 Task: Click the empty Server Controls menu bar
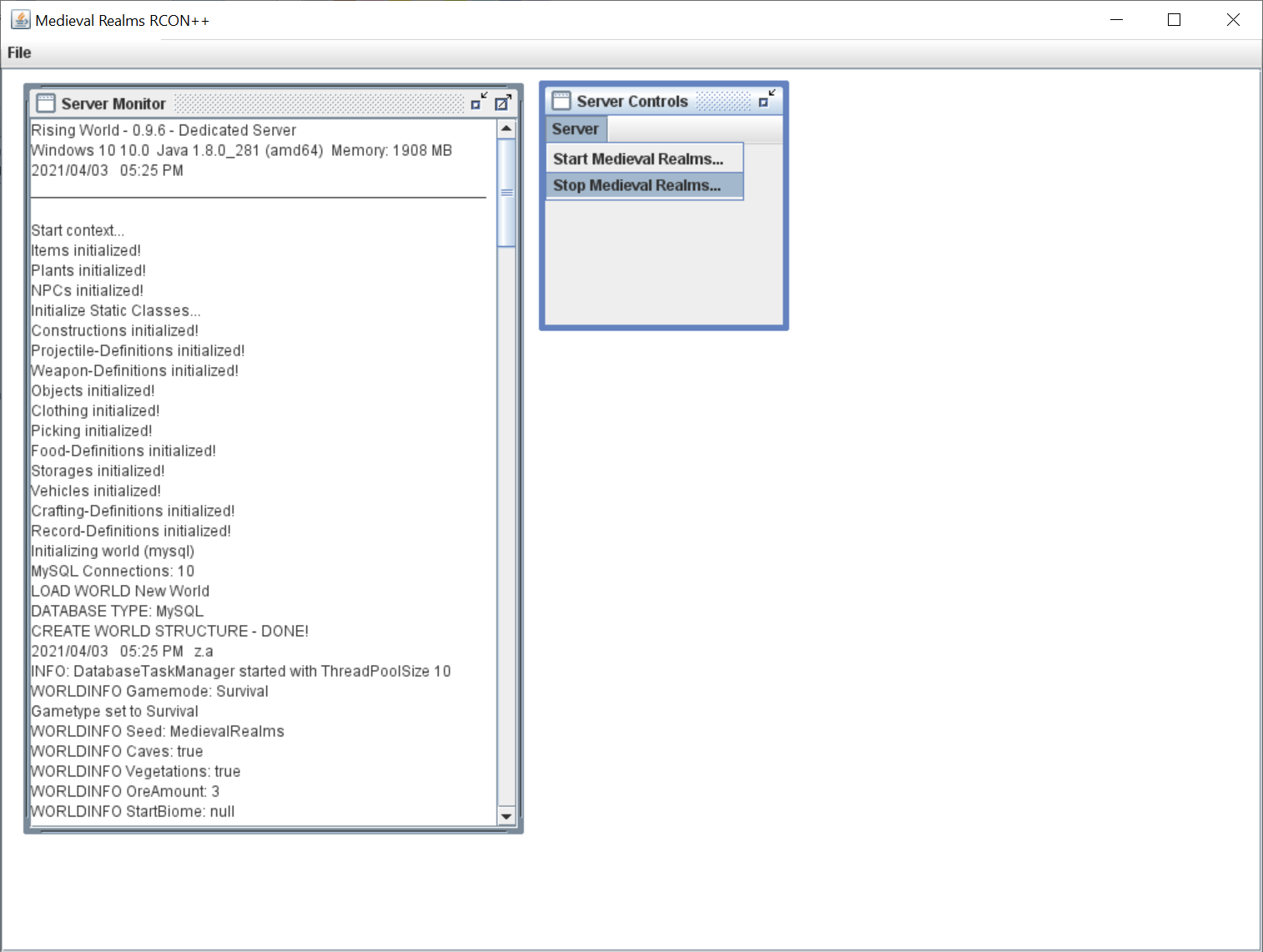coord(694,129)
